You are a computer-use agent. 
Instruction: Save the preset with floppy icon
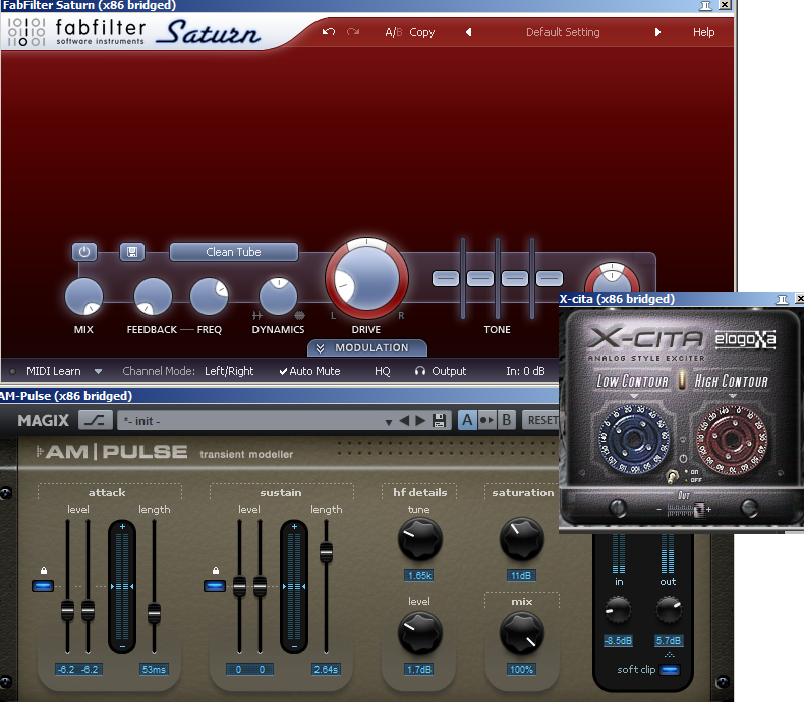(439, 421)
